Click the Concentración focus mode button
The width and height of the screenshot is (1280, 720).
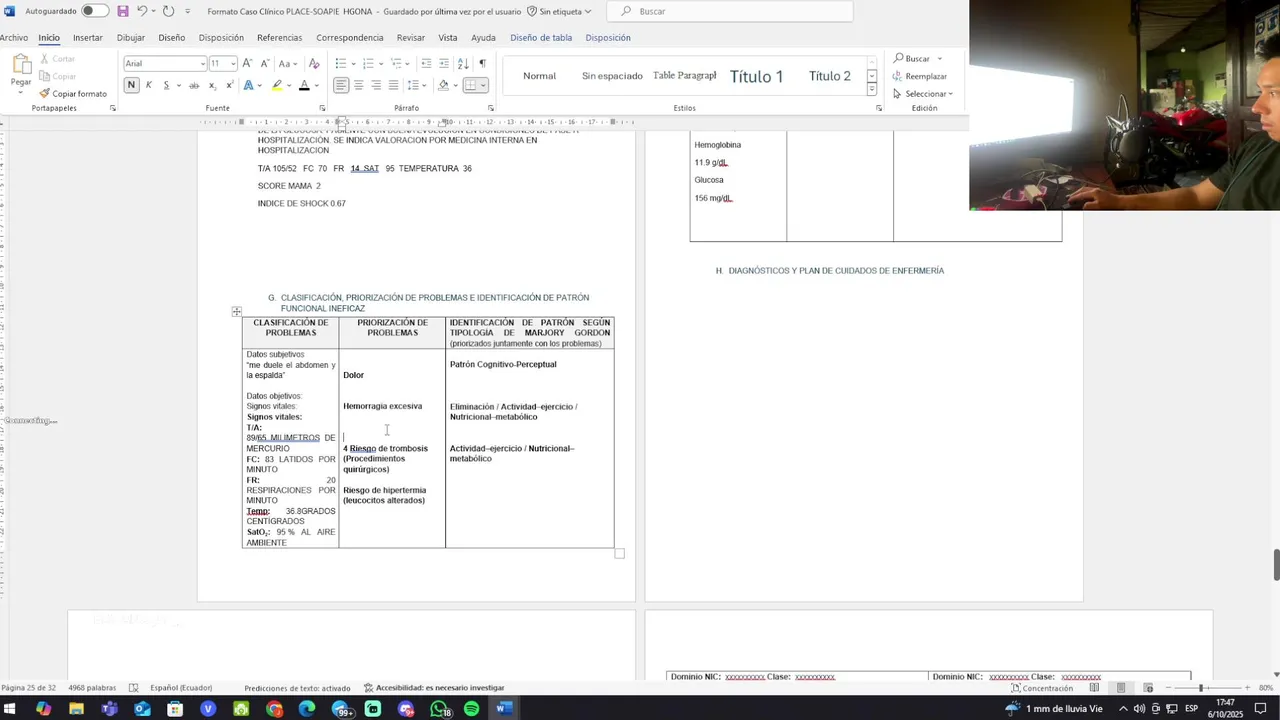click(1042, 688)
